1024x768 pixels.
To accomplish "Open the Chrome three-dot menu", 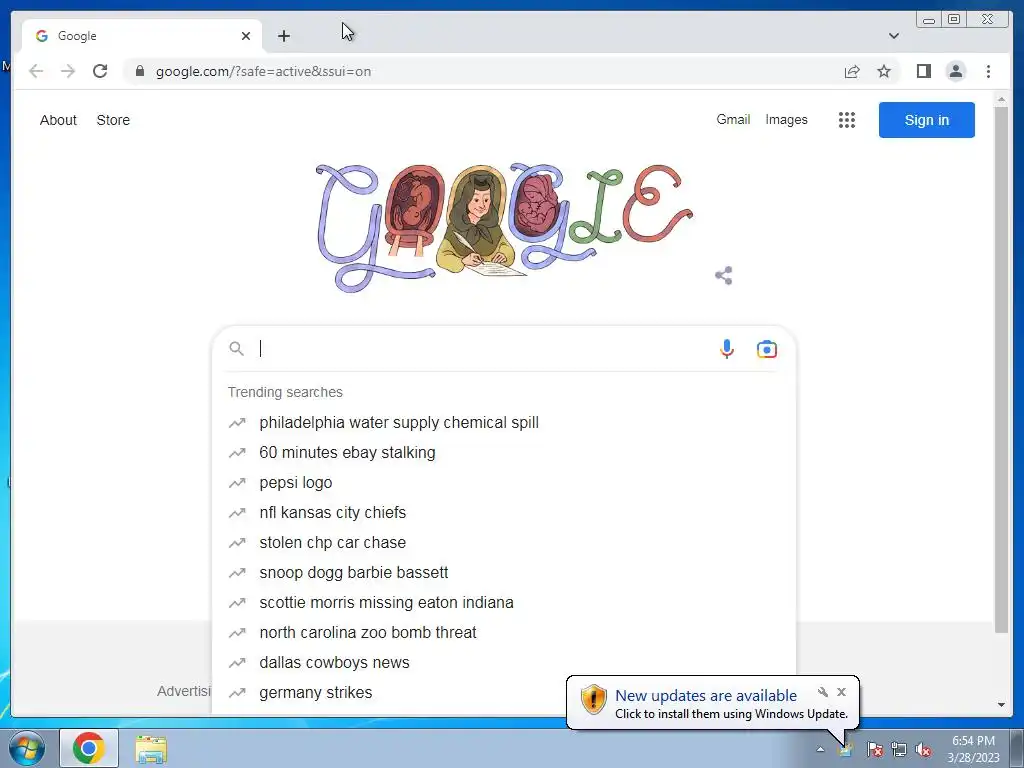I will click(988, 71).
